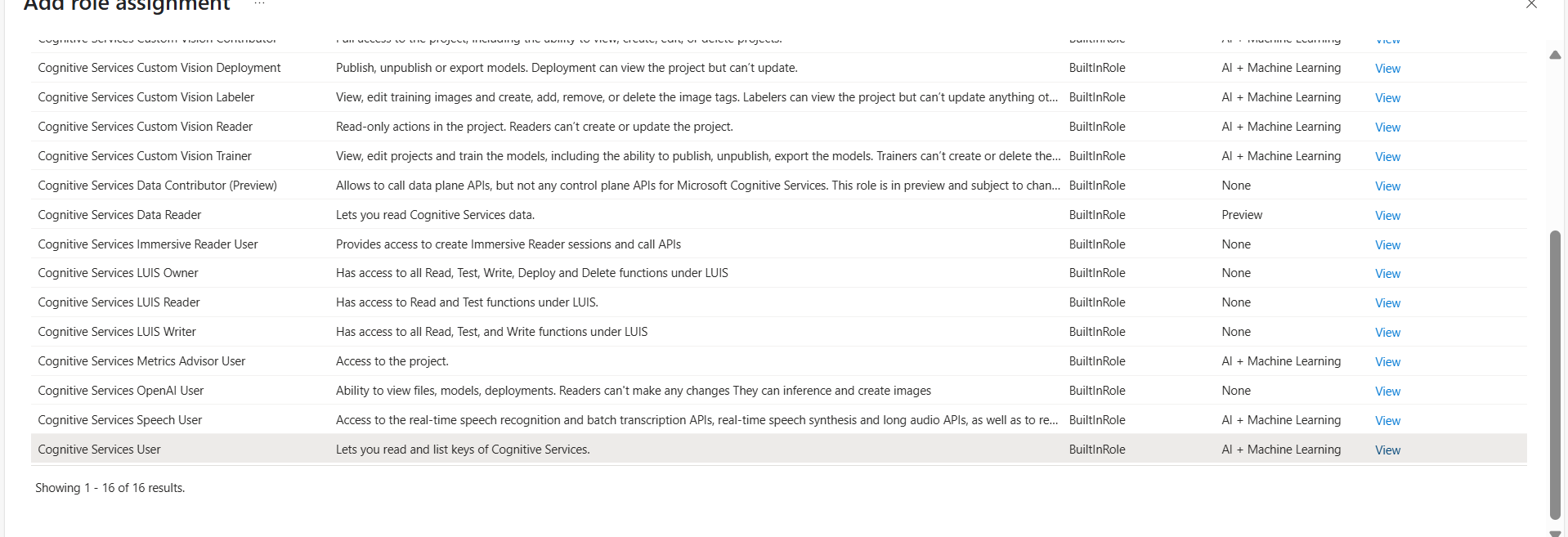View Cognitive Services Custom Vision Trainer details
Viewport: 1568px width, 537px height.
(1387, 157)
